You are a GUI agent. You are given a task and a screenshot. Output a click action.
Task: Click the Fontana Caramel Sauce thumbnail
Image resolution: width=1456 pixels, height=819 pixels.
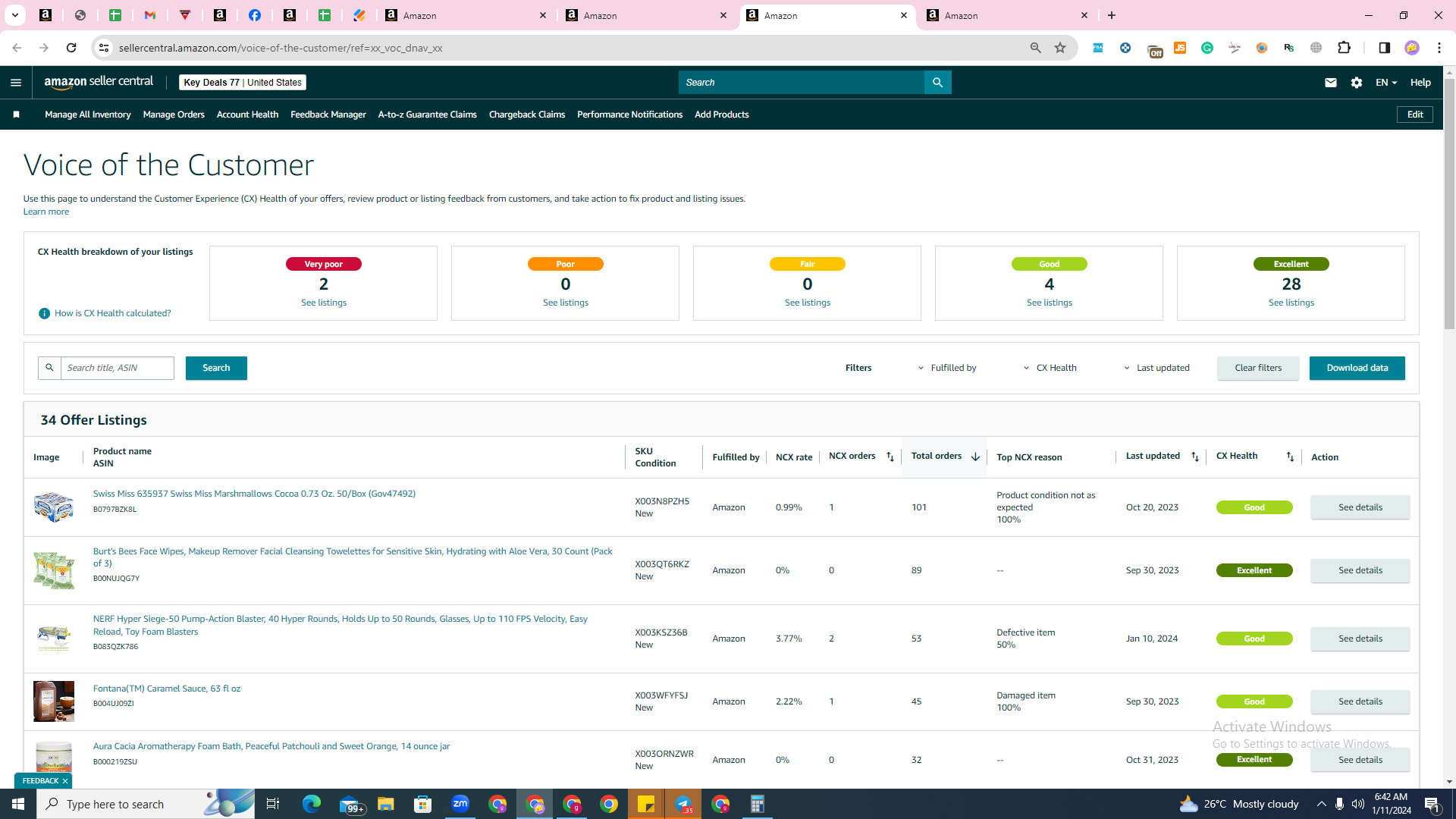tap(54, 701)
